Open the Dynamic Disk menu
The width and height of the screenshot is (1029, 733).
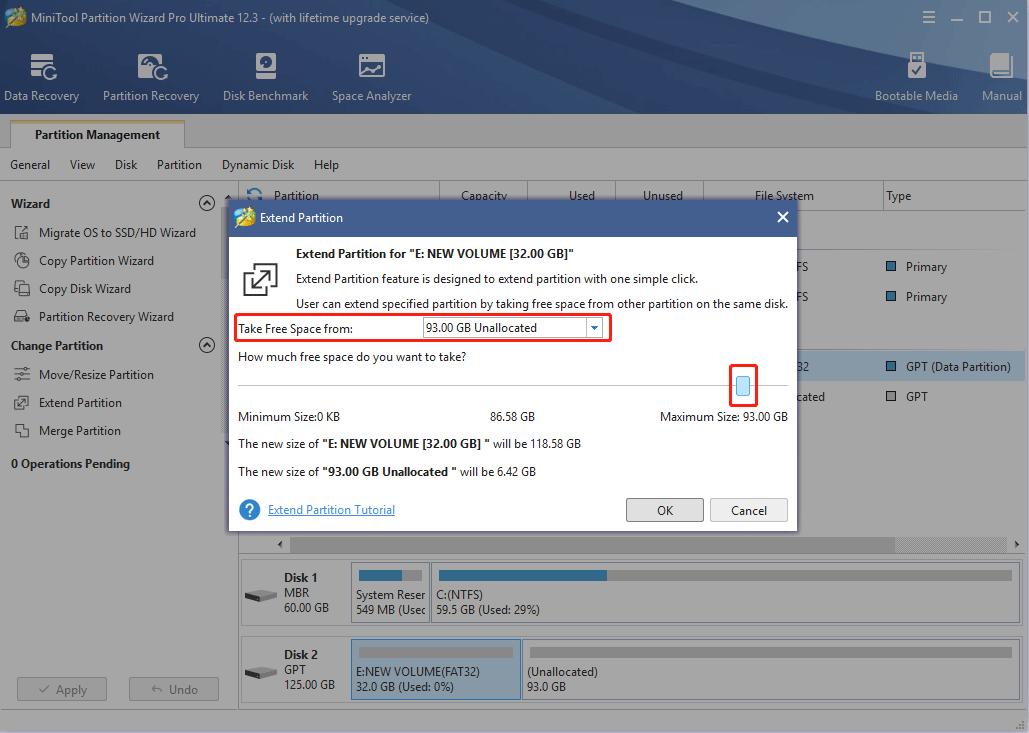pyautogui.click(x=258, y=165)
